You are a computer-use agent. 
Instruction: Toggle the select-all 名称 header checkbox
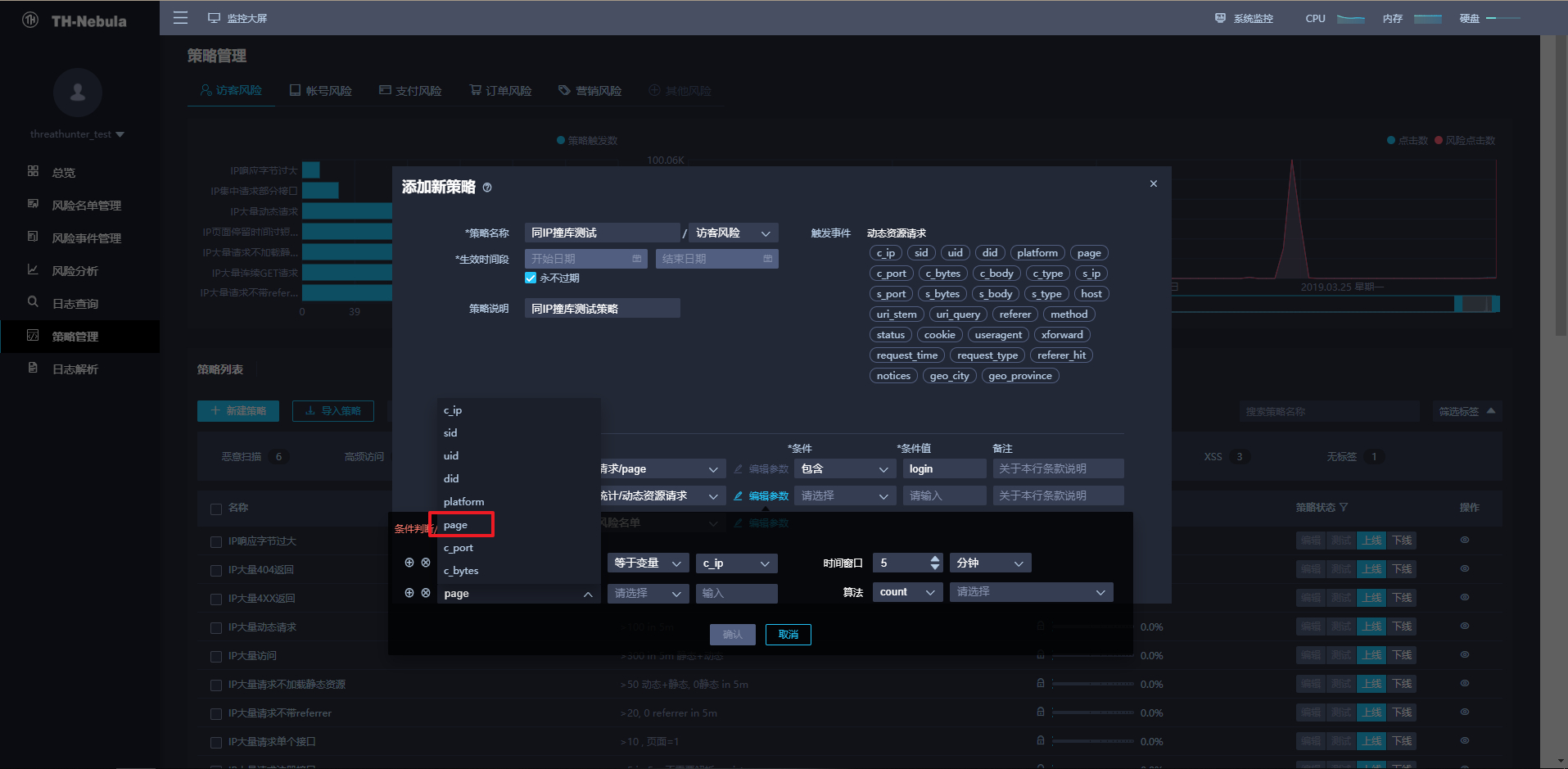216,509
